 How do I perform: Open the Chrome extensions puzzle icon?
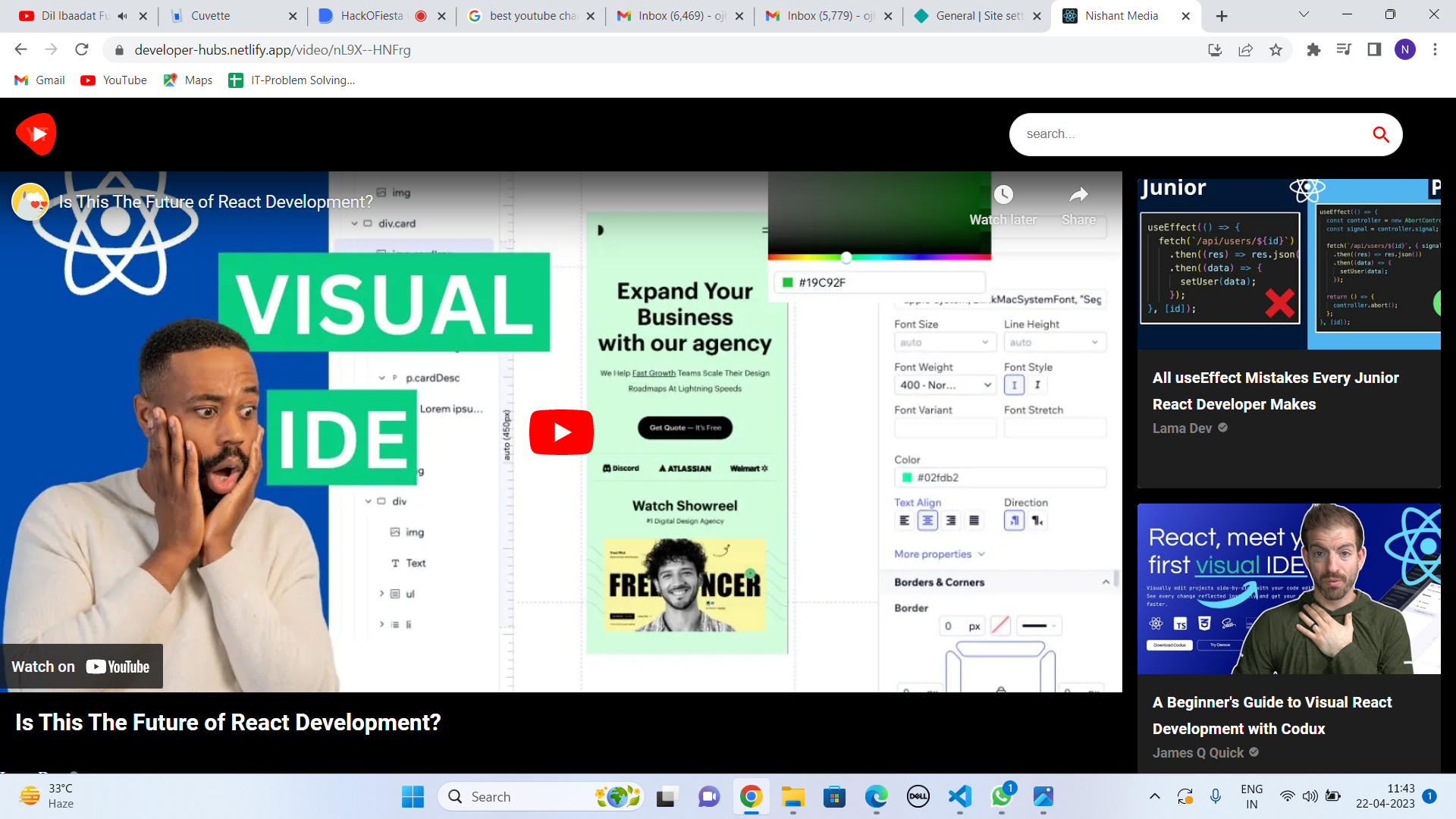(1313, 50)
